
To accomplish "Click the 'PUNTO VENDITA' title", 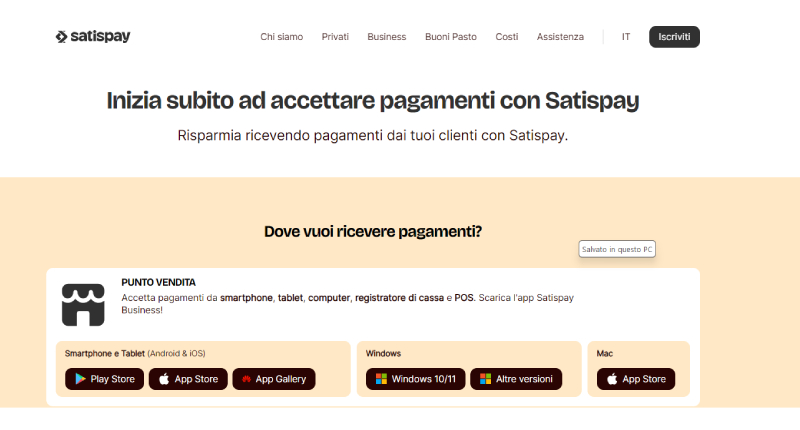I will (x=159, y=282).
